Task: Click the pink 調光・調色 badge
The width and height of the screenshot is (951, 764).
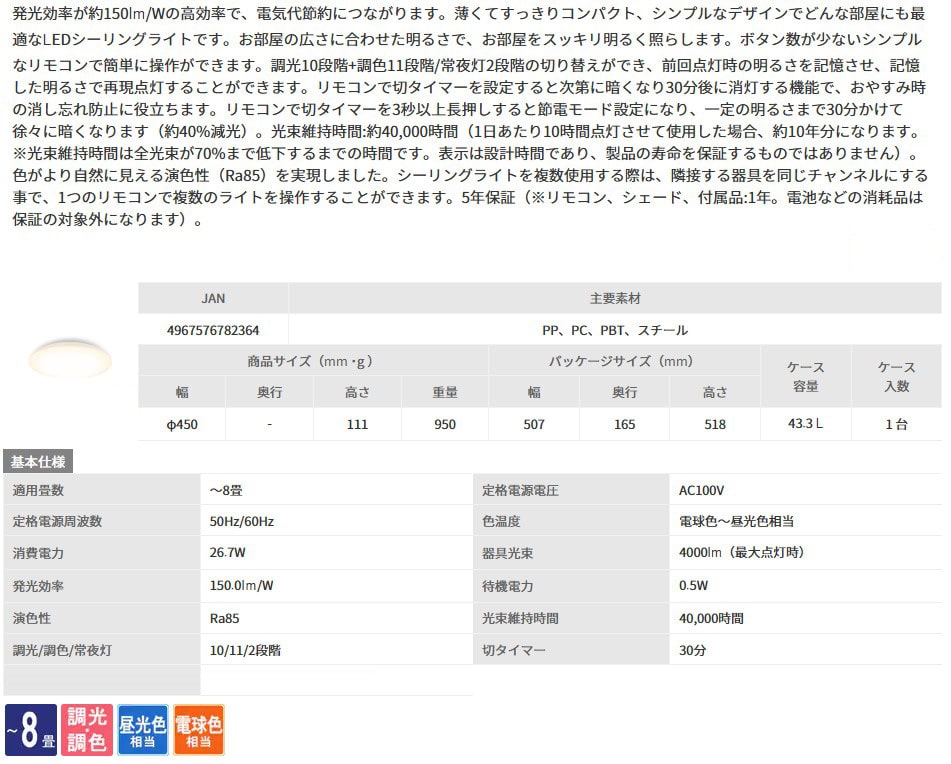Action: pyautogui.click(x=86, y=730)
